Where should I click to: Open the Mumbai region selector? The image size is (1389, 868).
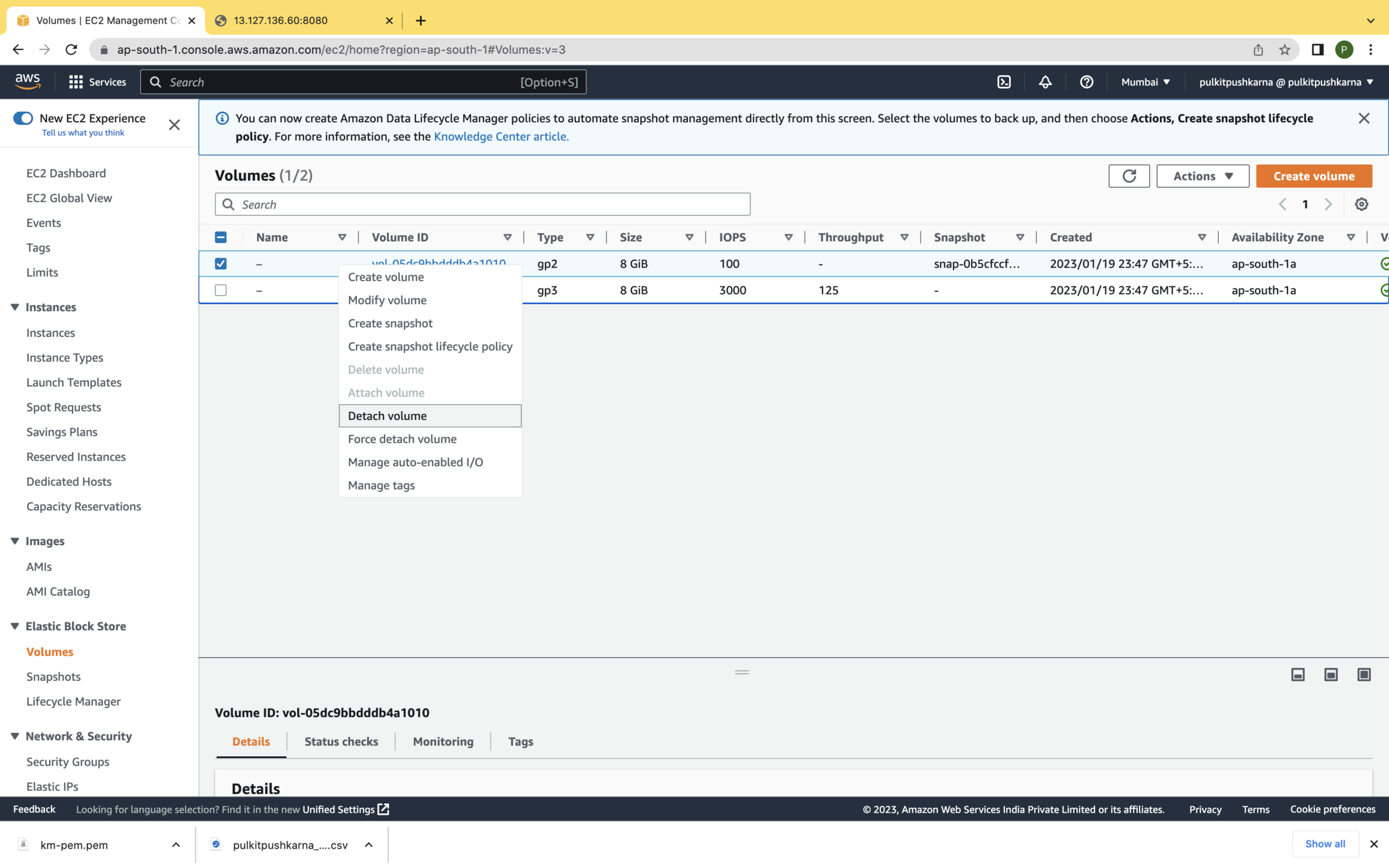pyautogui.click(x=1145, y=82)
